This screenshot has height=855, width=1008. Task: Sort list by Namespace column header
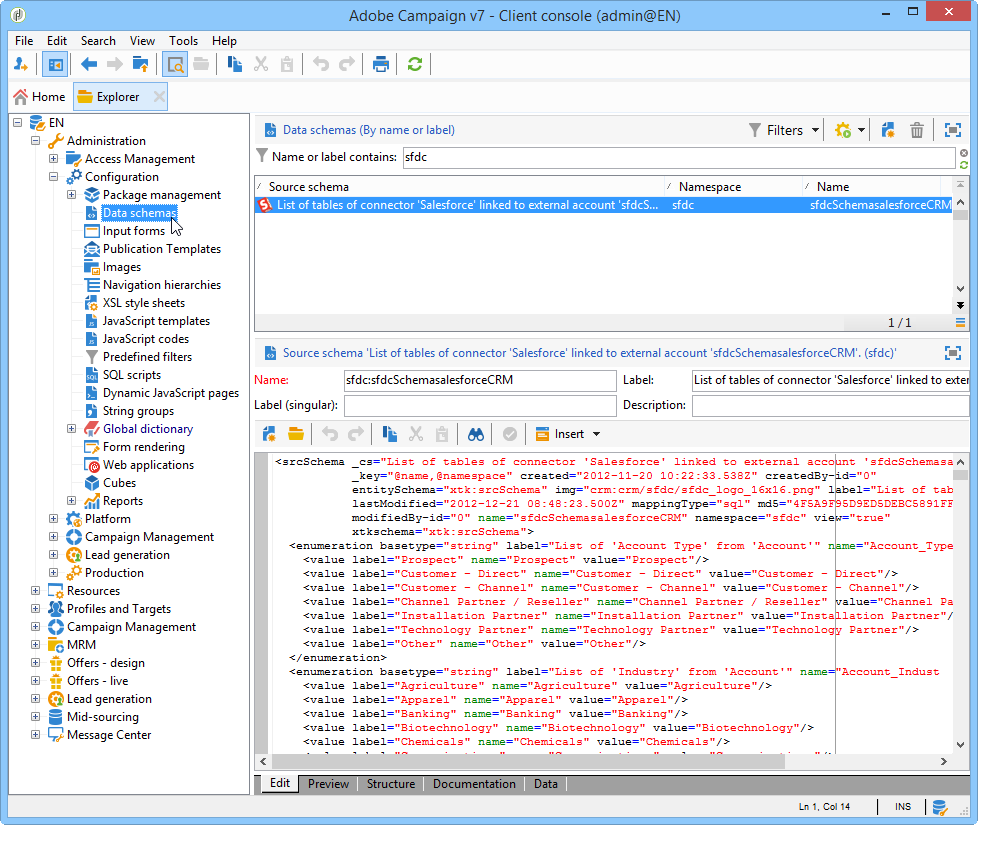coord(710,187)
